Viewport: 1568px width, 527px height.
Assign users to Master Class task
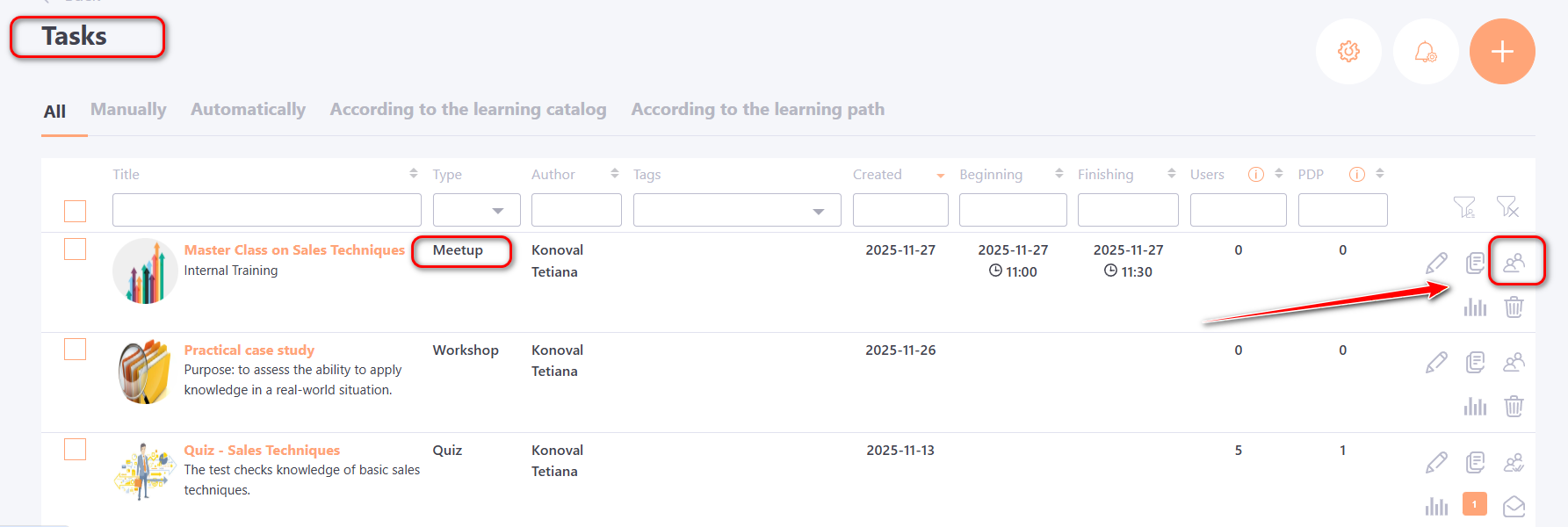(x=1514, y=263)
